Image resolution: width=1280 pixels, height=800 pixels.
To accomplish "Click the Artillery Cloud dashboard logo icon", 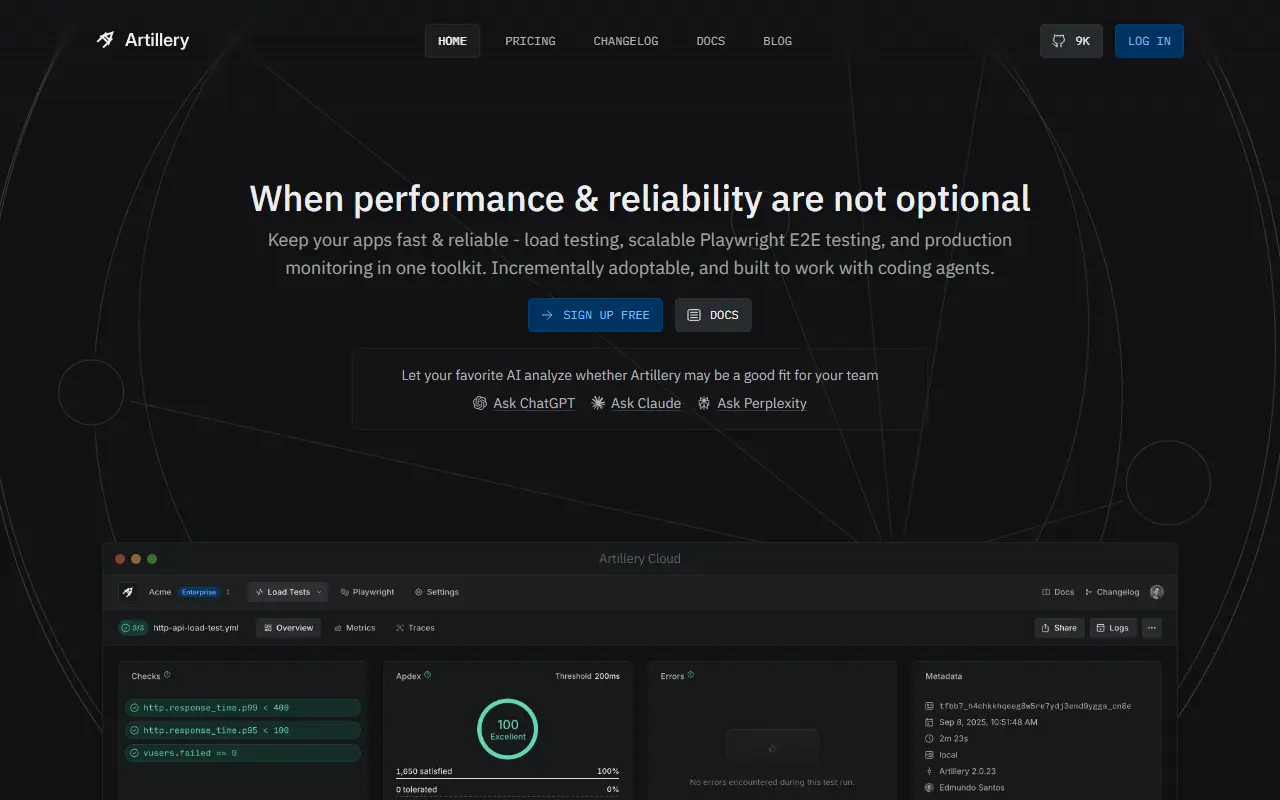I will tap(128, 592).
